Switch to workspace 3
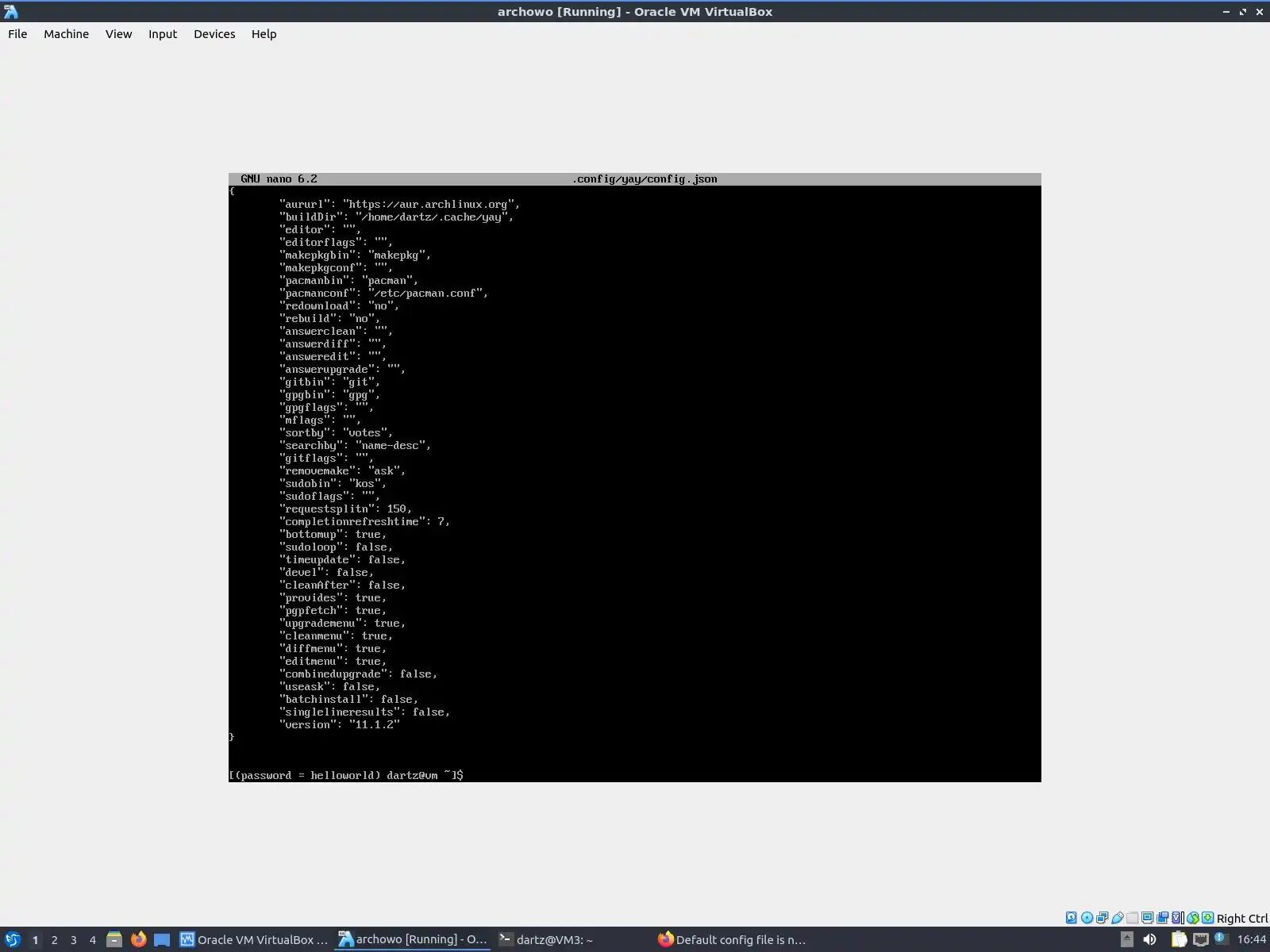Viewport: 1270px width, 952px height. click(74, 940)
